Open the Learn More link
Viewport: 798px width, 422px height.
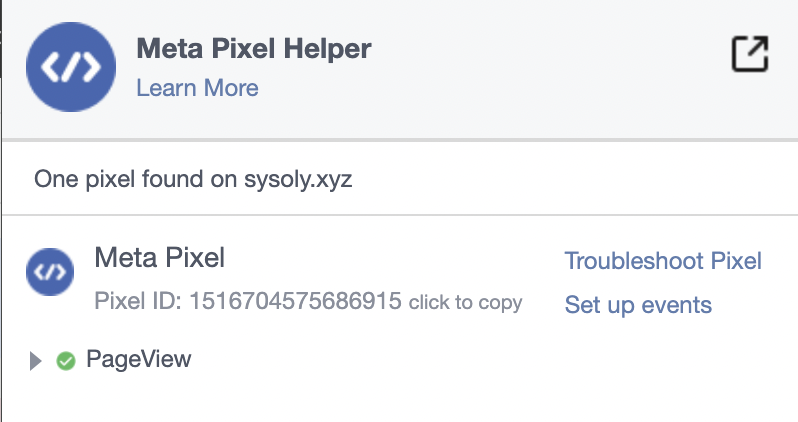point(197,88)
